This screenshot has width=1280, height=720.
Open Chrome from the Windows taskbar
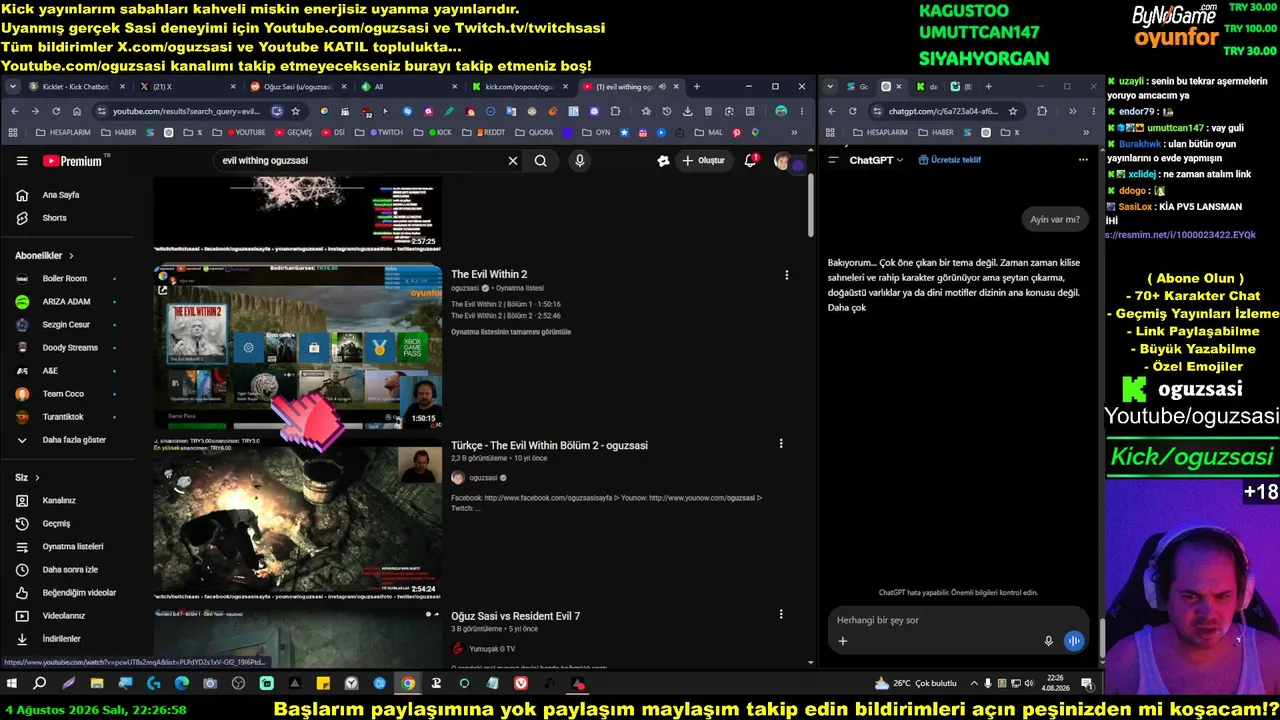408,683
